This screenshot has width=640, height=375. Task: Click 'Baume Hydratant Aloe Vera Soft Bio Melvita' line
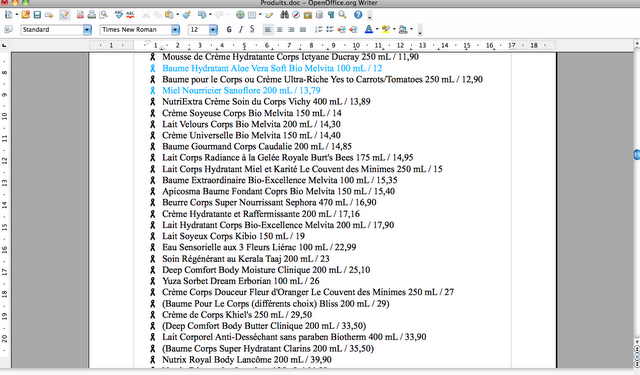click(272, 68)
